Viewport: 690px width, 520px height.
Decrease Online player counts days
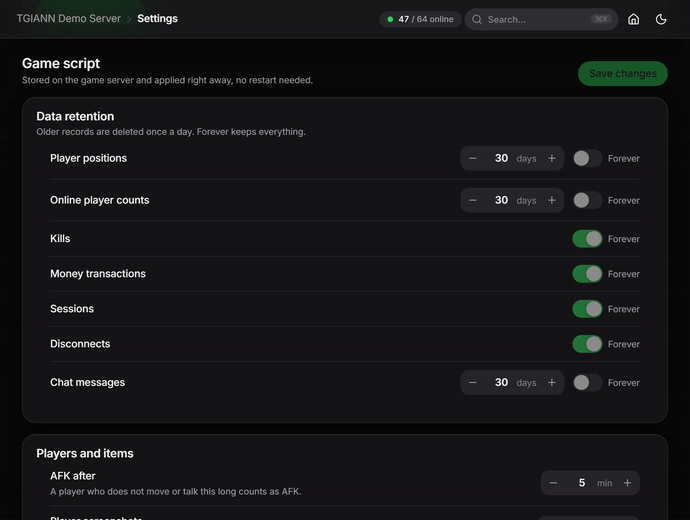pos(473,200)
